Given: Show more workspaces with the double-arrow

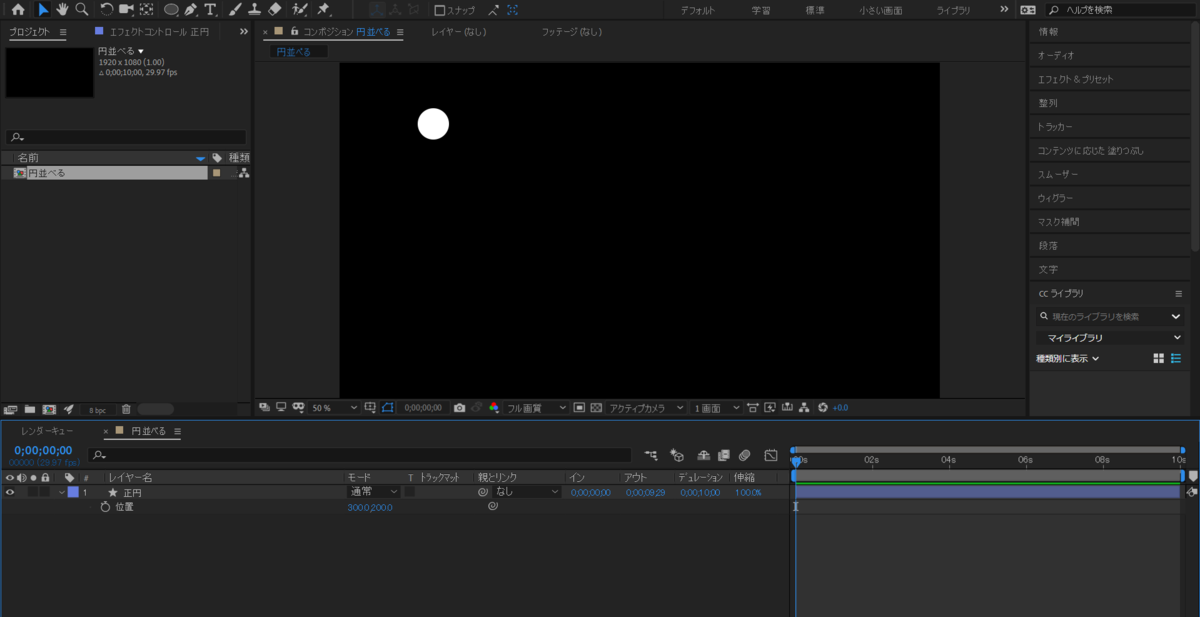Looking at the screenshot, I should point(1004,9).
